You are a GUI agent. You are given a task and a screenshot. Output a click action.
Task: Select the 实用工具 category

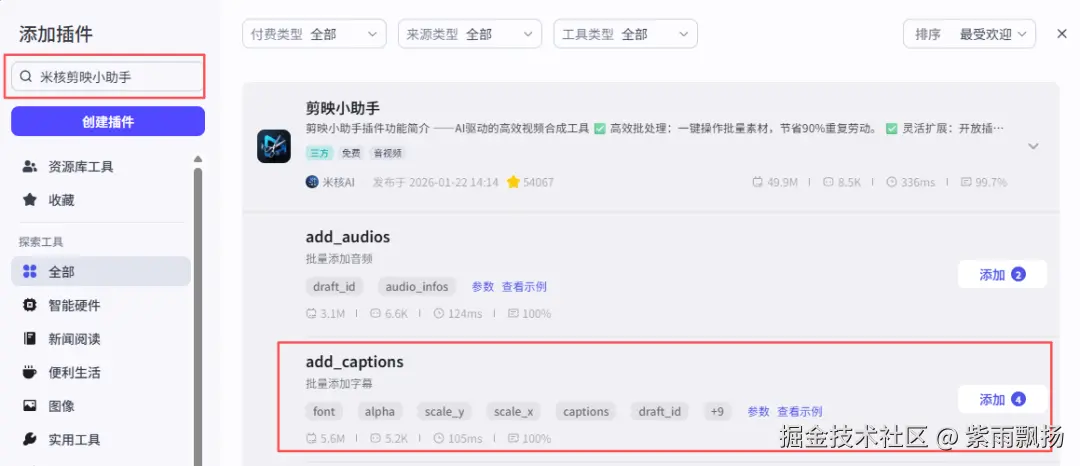click(x=101, y=439)
